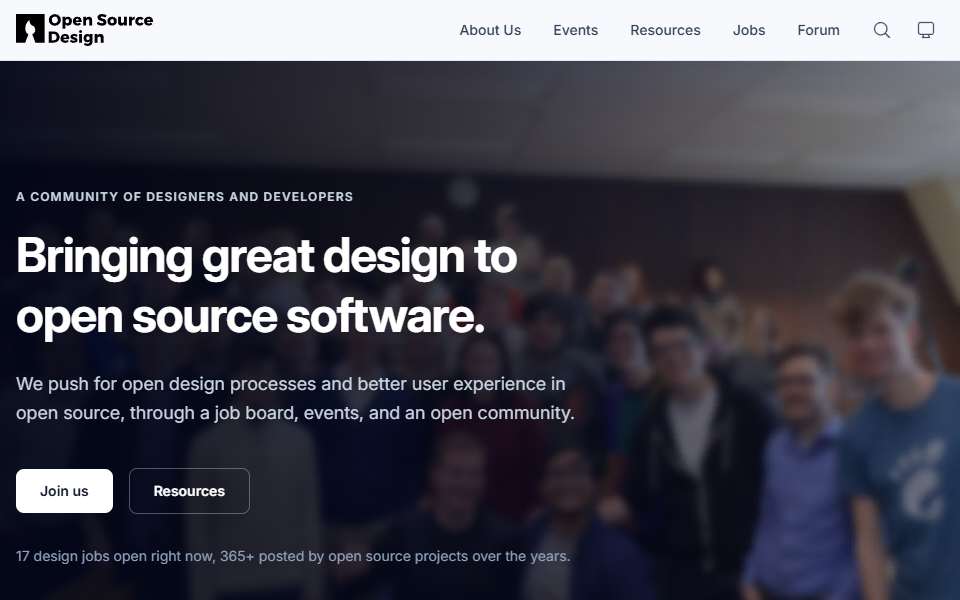The width and height of the screenshot is (960, 600).
Task: Click the "We push for open design processes" paragraph
Action: point(295,399)
